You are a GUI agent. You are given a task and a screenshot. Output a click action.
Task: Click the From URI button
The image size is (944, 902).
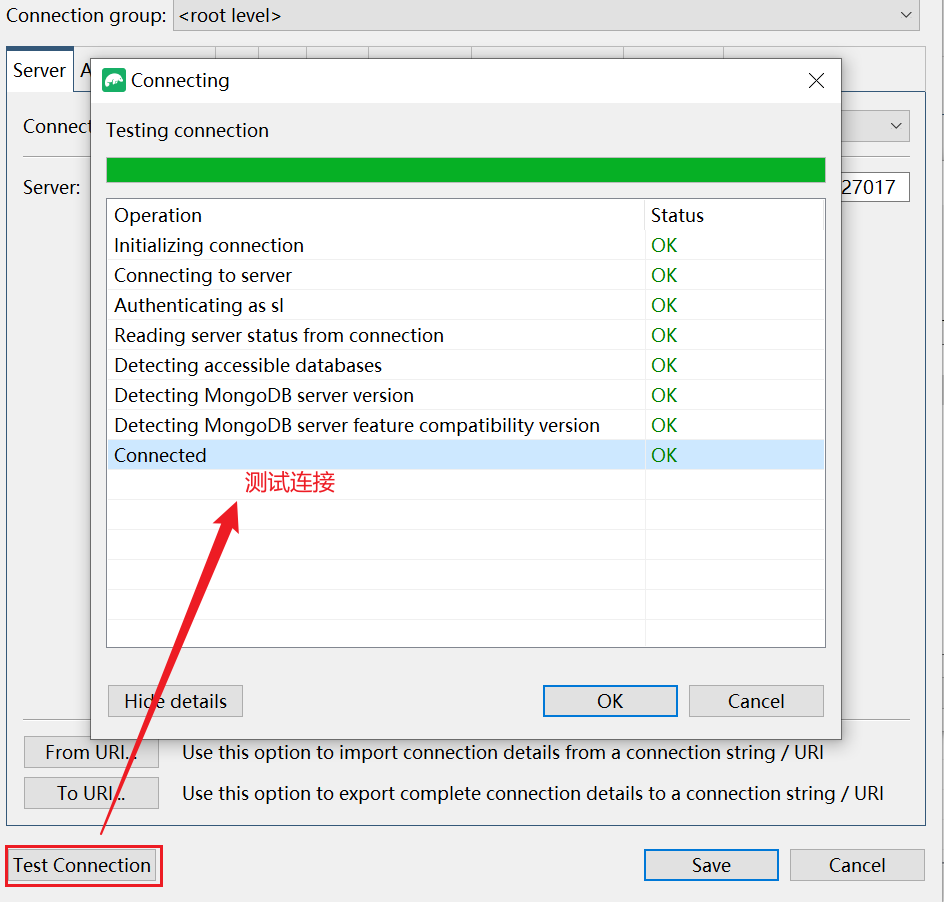click(x=92, y=752)
